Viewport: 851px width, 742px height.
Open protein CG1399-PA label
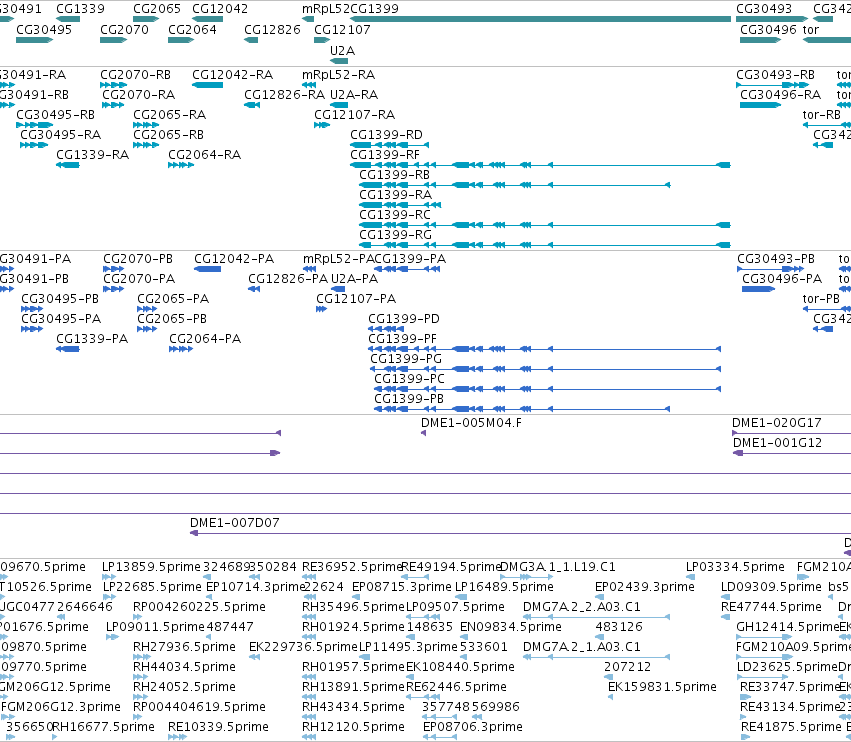coord(410,259)
